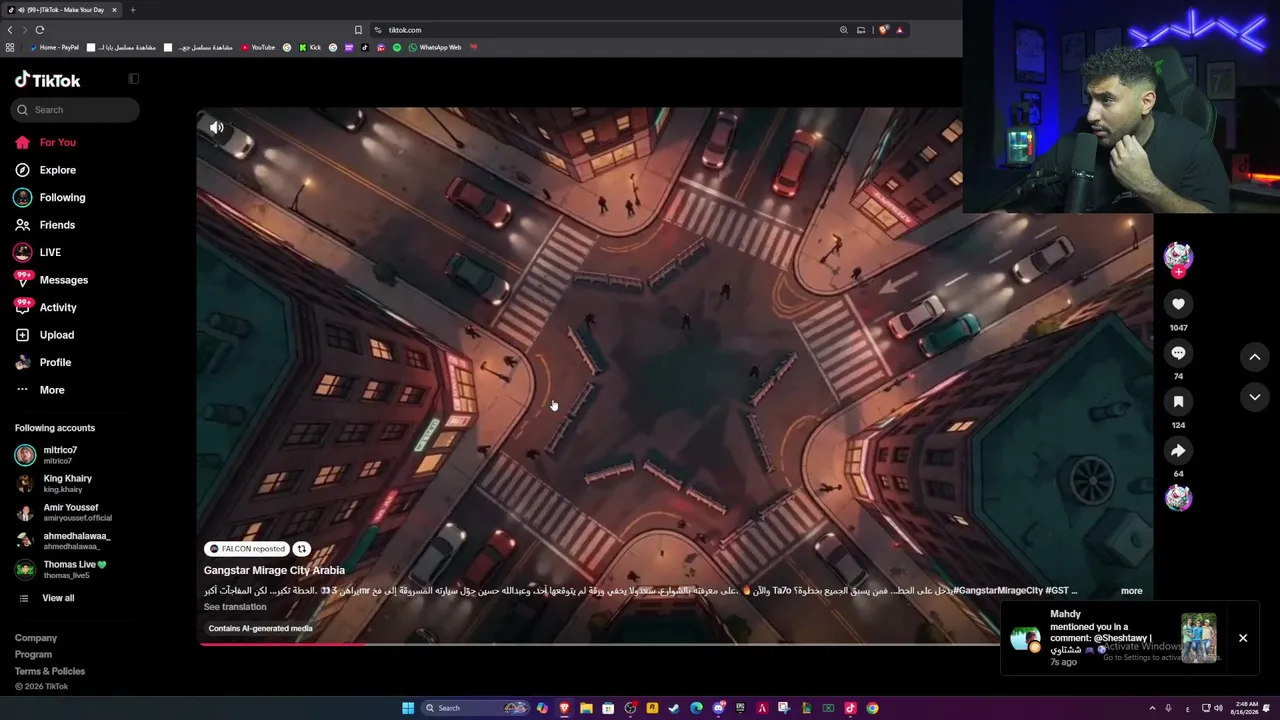Open the browser zoom control

tap(844, 30)
